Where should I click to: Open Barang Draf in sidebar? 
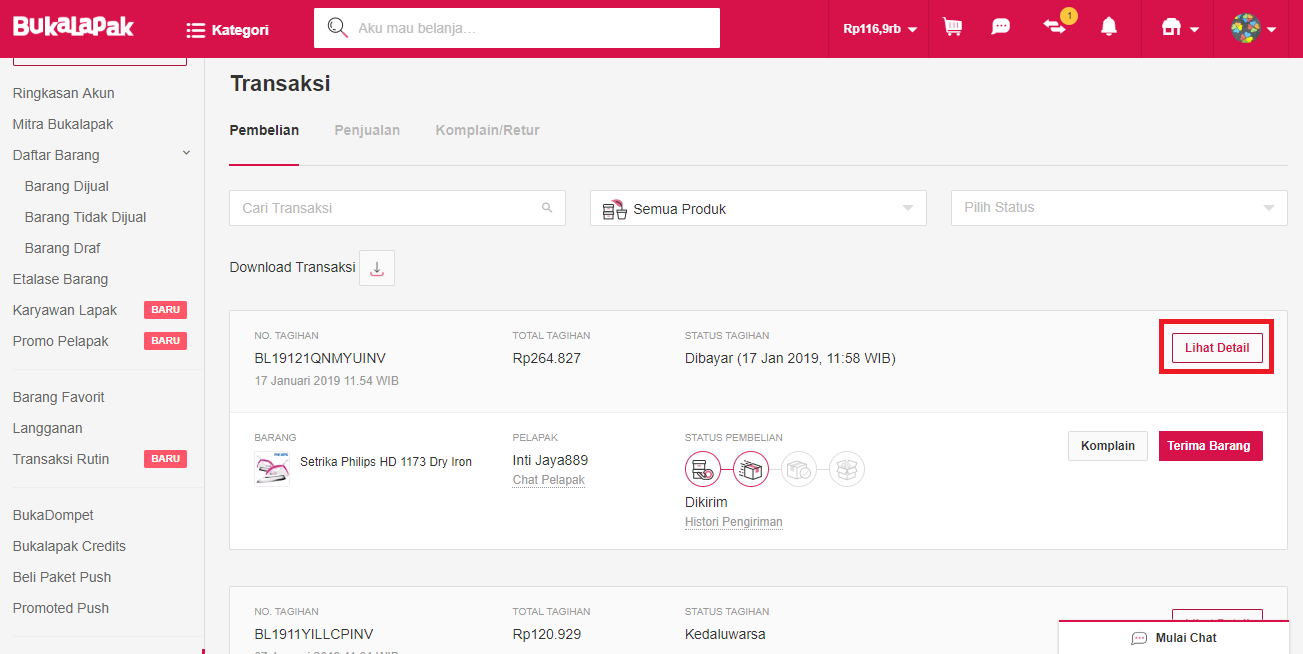click(x=63, y=248)
